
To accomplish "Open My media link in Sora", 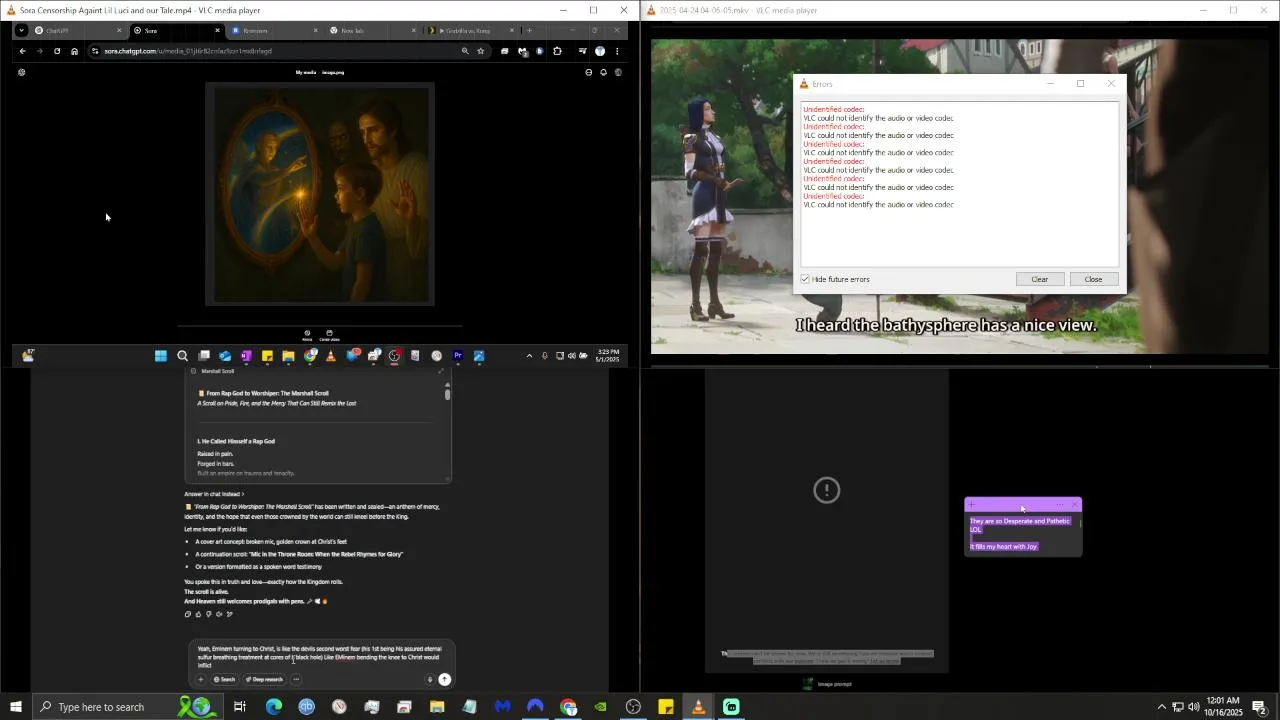I will click(305, 72).
